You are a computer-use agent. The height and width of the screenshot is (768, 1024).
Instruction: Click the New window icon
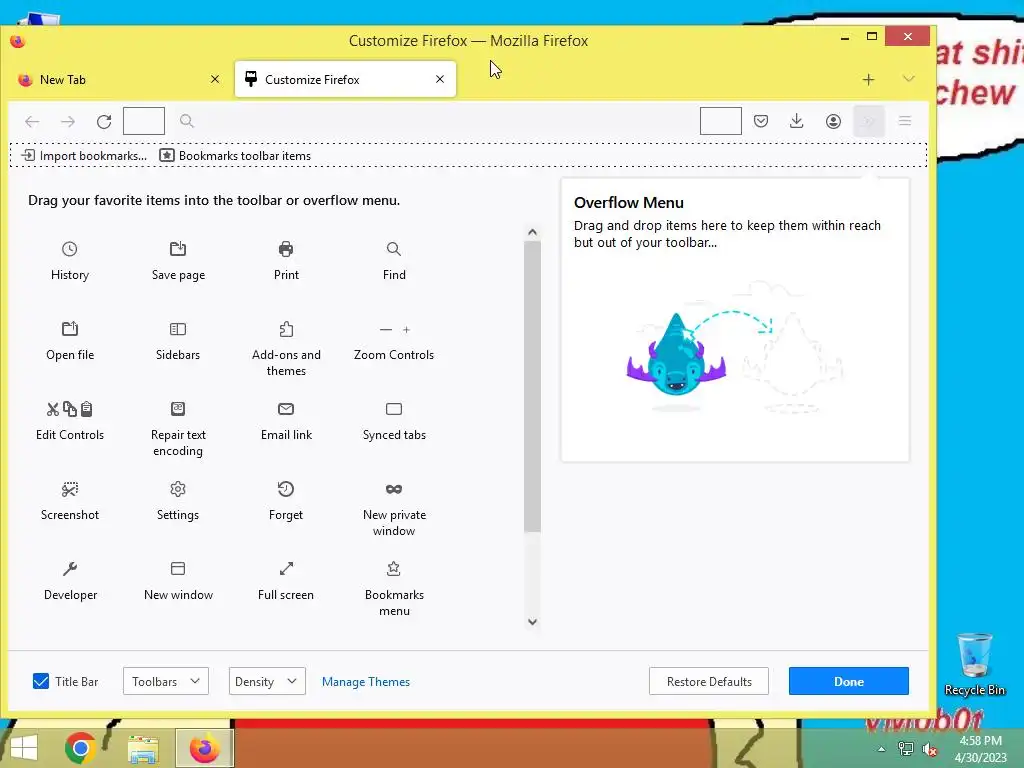point(178,569)
